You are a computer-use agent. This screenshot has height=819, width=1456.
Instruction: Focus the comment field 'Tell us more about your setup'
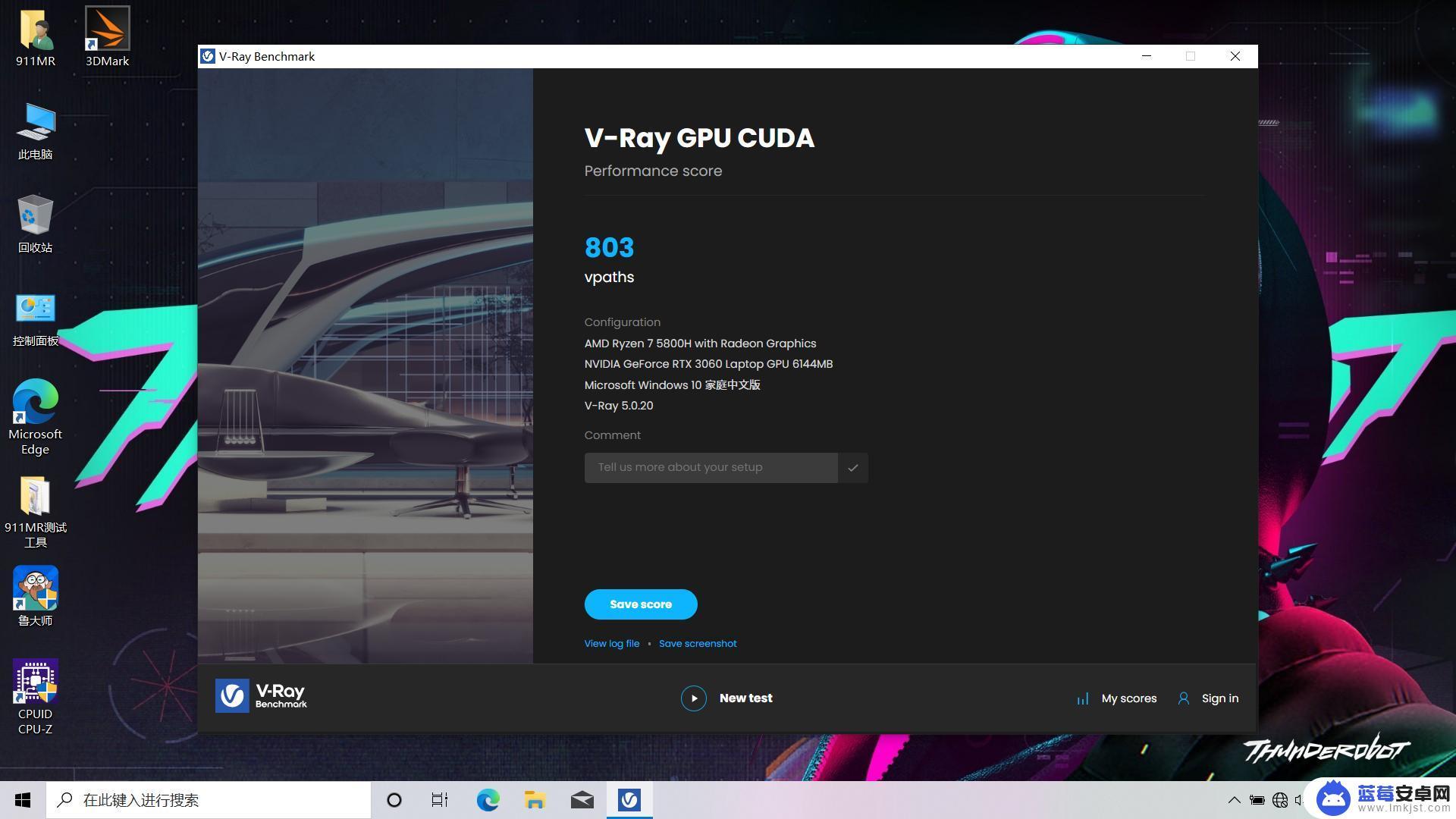point(711,468)
